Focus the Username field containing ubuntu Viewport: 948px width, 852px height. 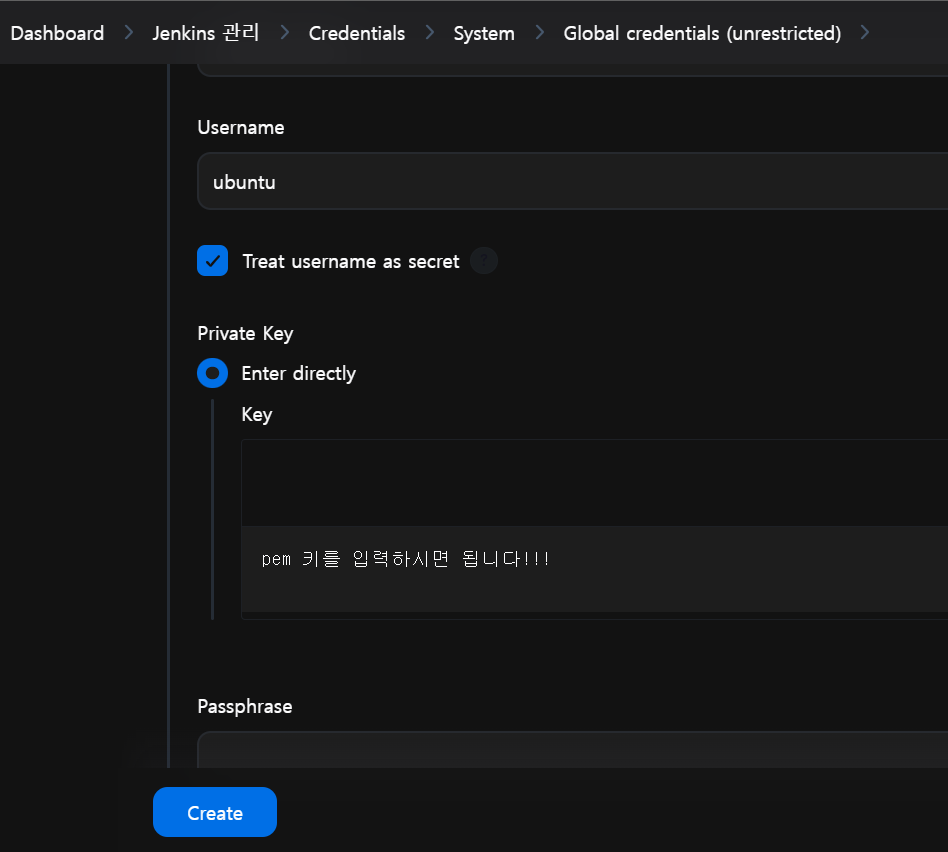click(573, 181)
